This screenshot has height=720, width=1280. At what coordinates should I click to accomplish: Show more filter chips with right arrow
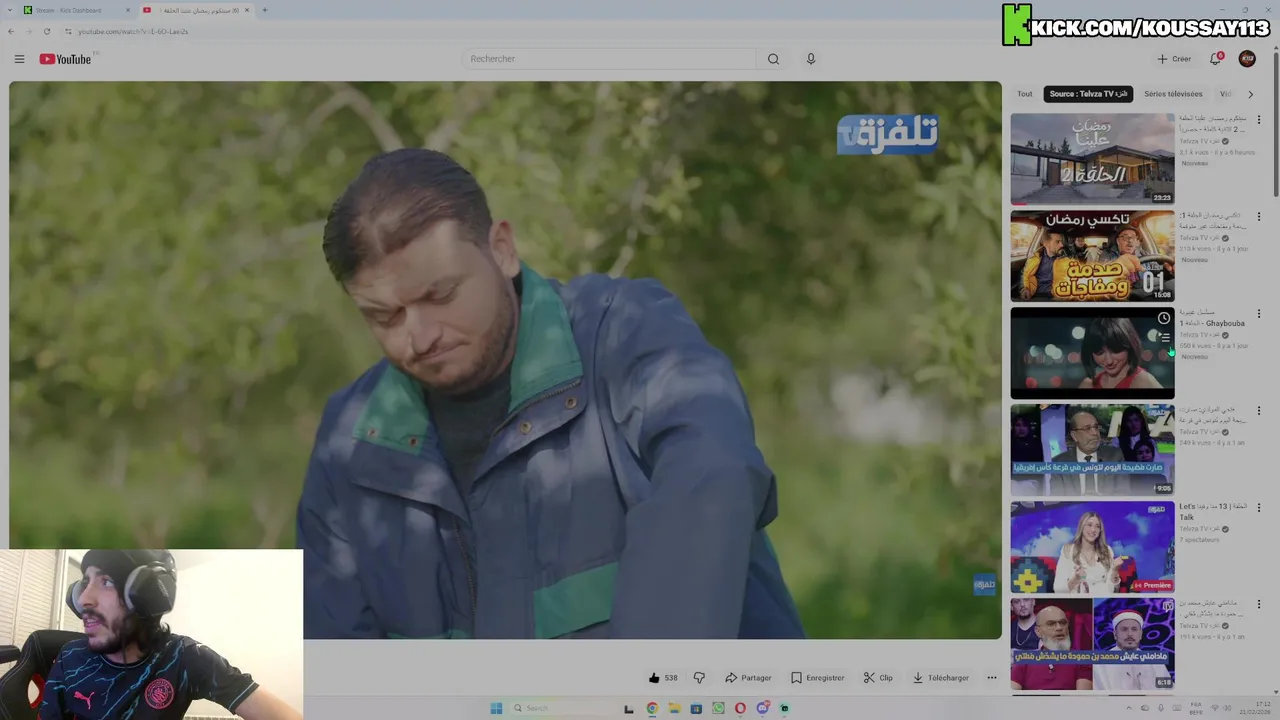(1250, 94)
